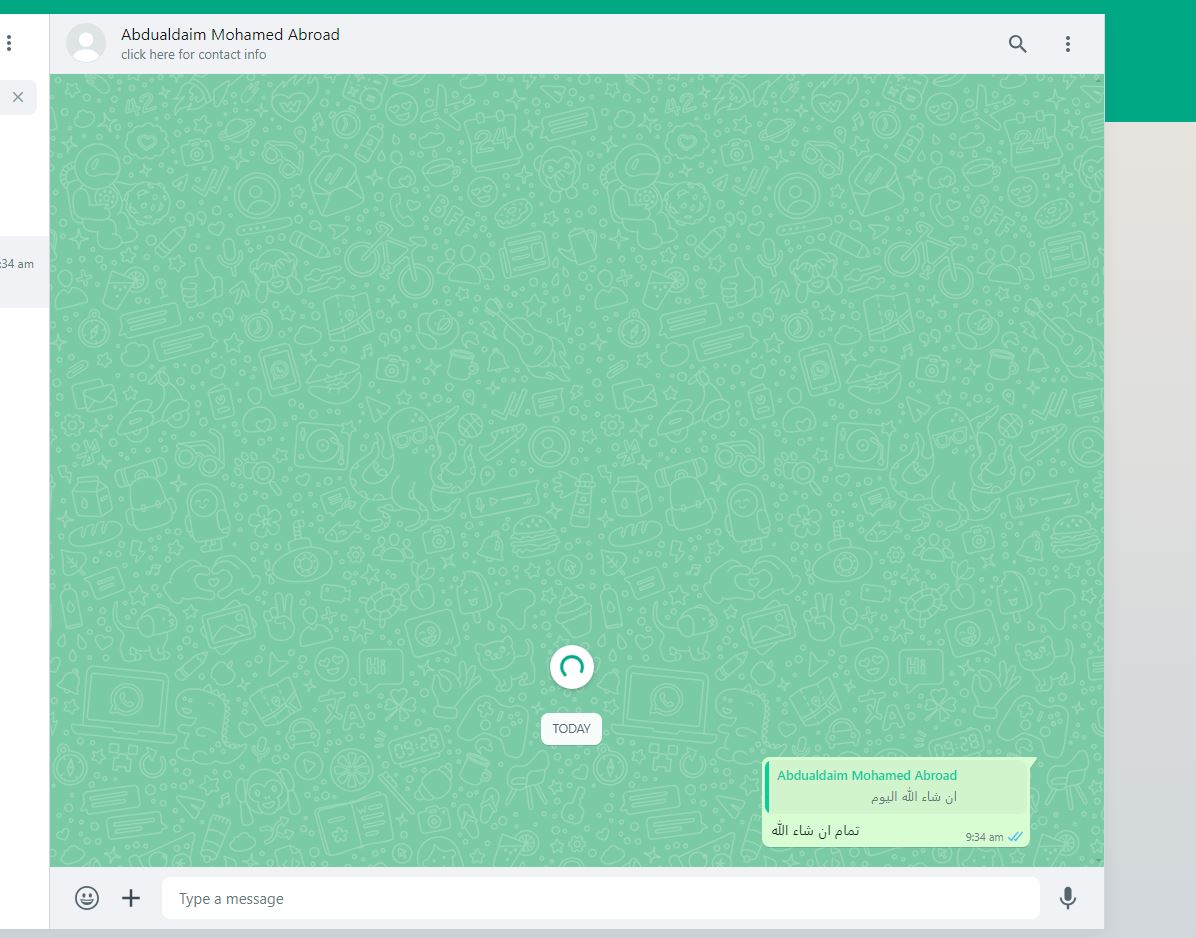The image size is (1196, 938).
Task: Open search in the conversation header
Action: click(x=1018, y=44)
